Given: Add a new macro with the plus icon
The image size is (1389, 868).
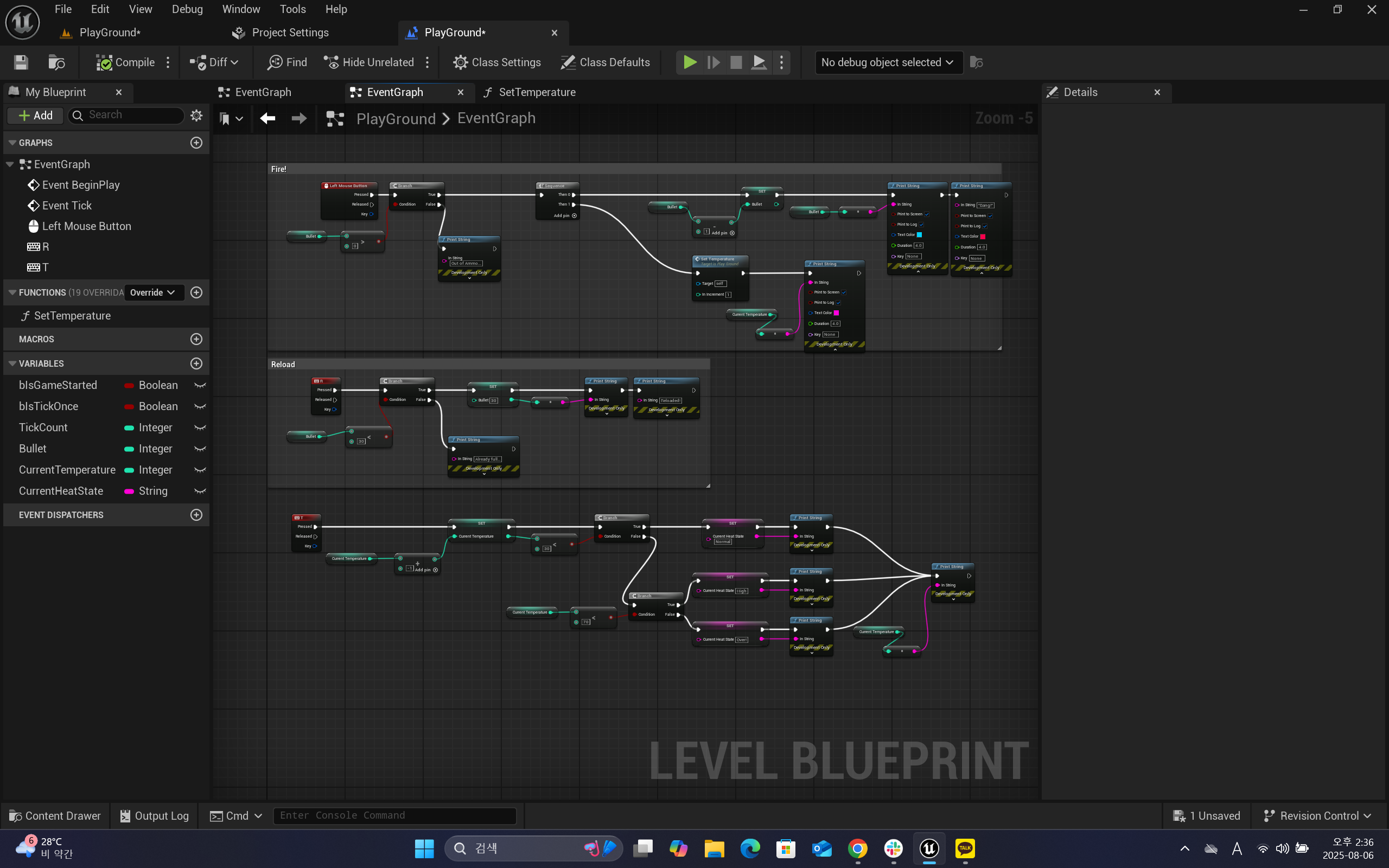Looking at the screenshot, I should [196, 339].
